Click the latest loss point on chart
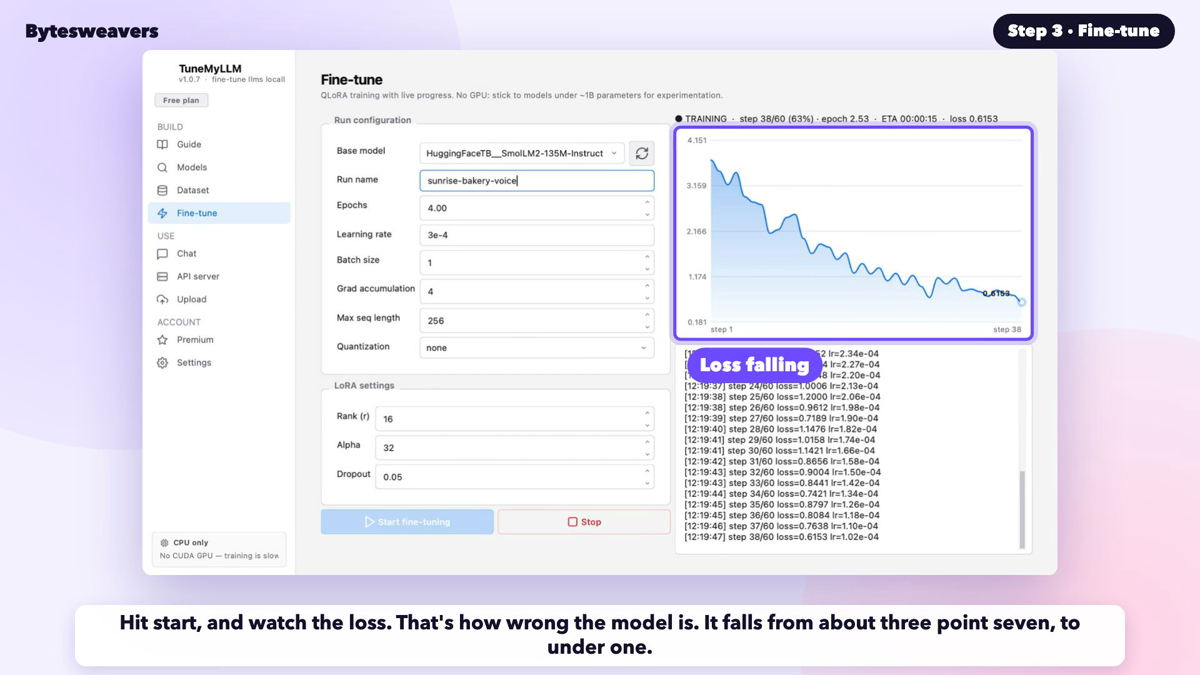 (1021, 302)
